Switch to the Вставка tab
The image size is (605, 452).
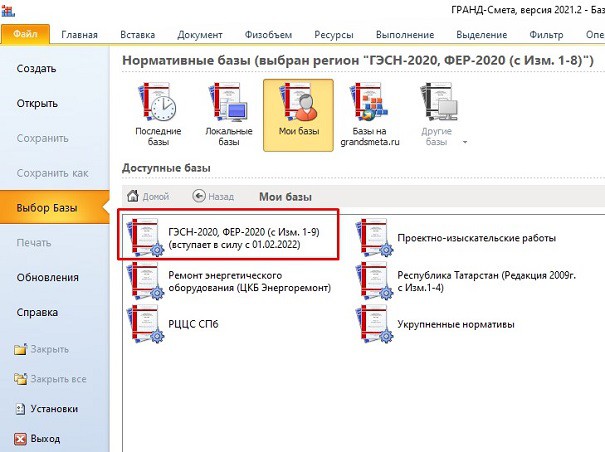coord(137,35)
